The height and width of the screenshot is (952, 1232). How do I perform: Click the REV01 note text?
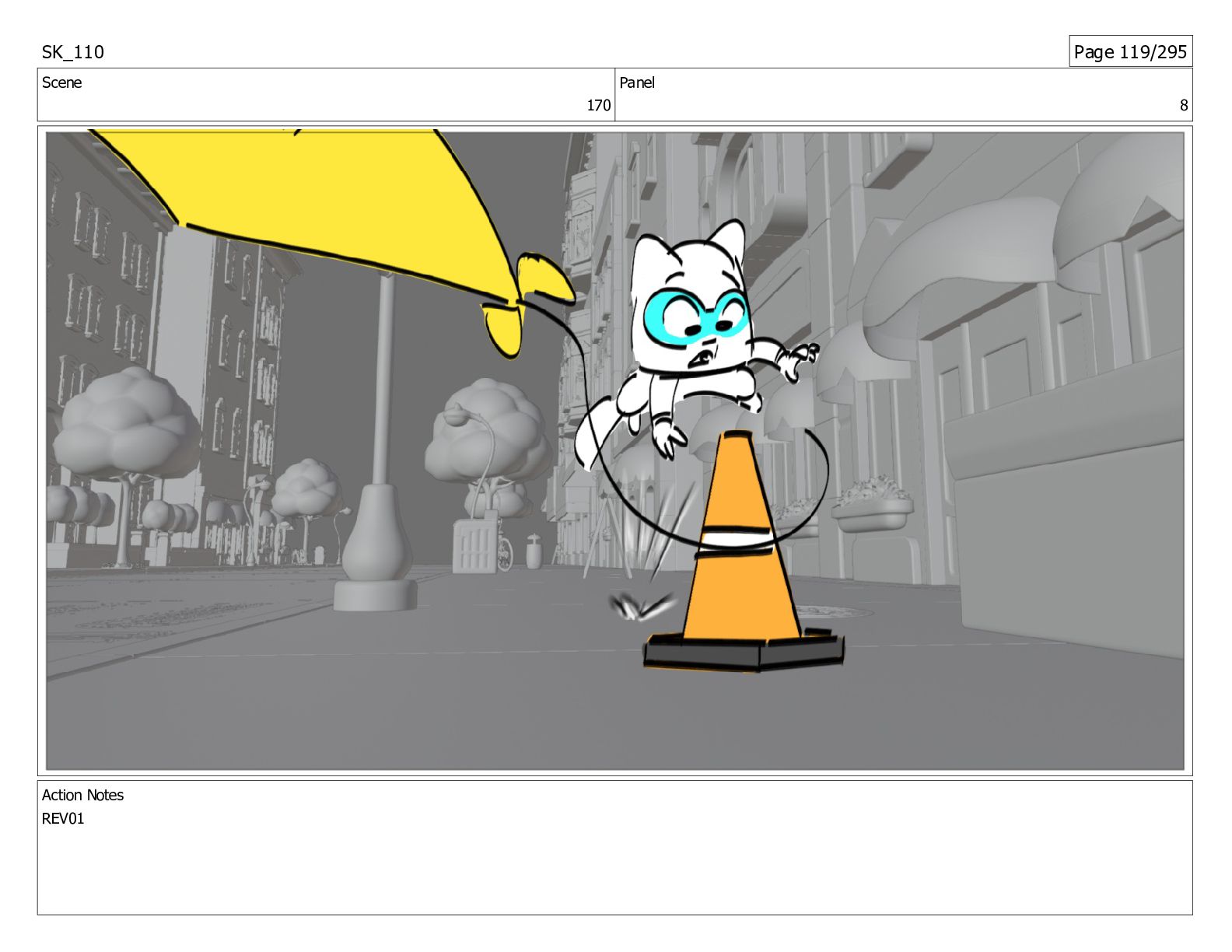click(x=63, y=818)
